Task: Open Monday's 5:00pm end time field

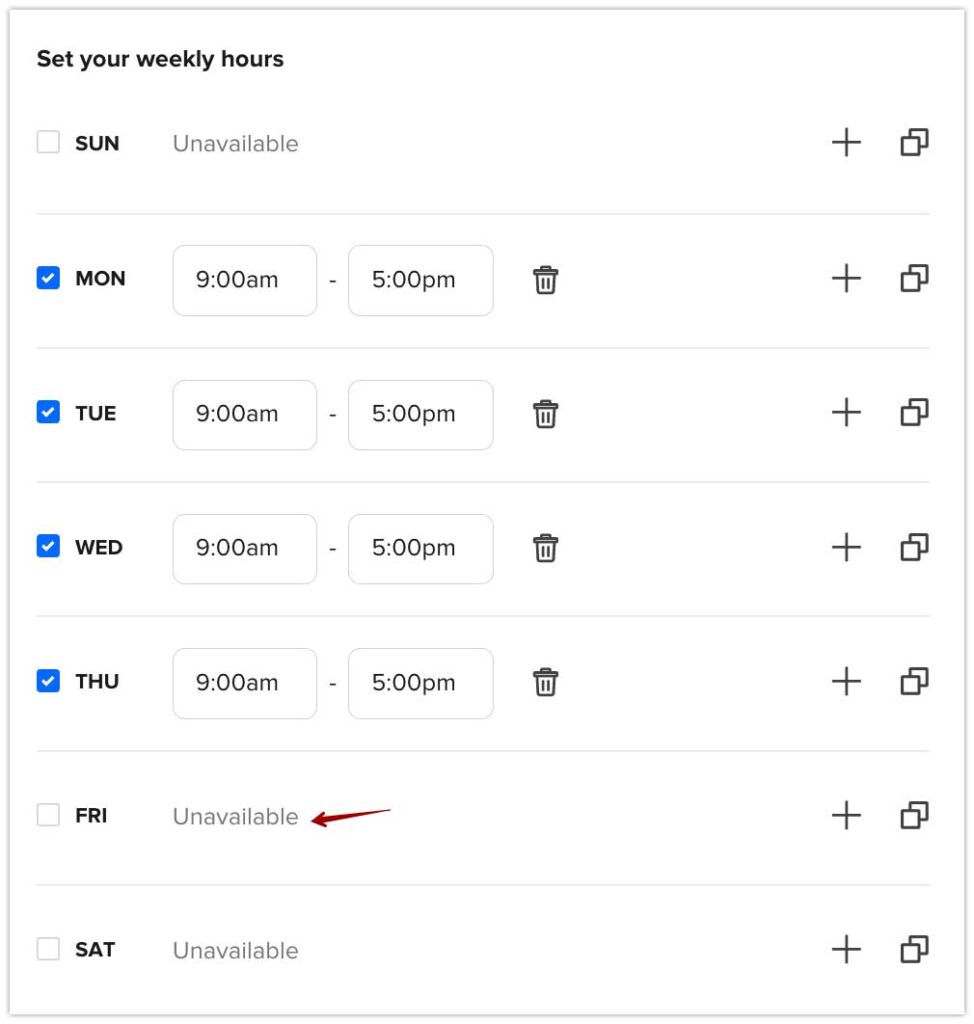Action: (421, 280)
